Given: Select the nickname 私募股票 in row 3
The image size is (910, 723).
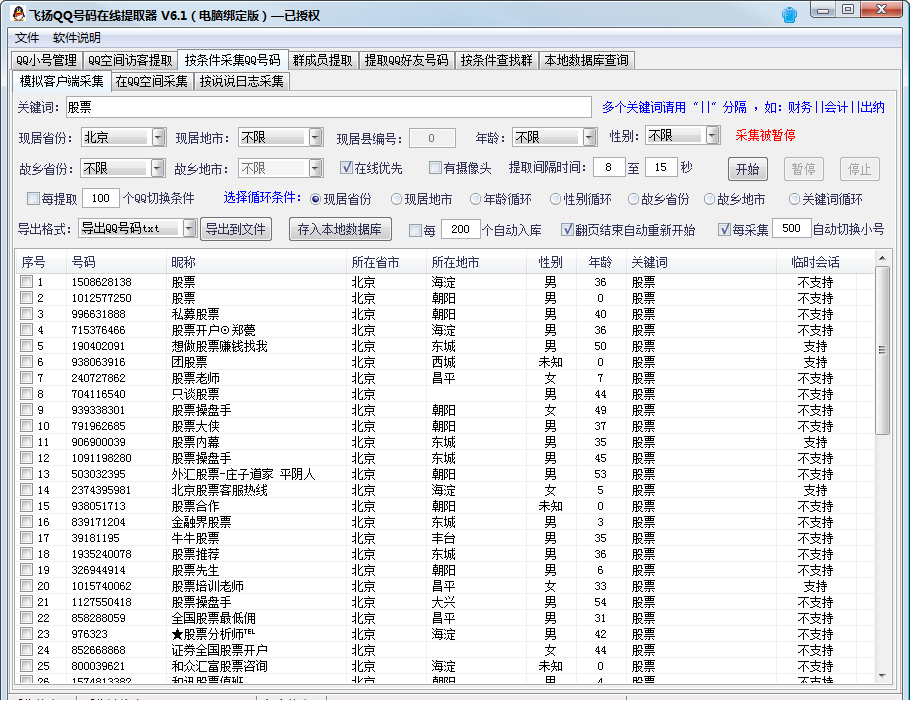Looking at the screenshot, I should click(196, 314).
